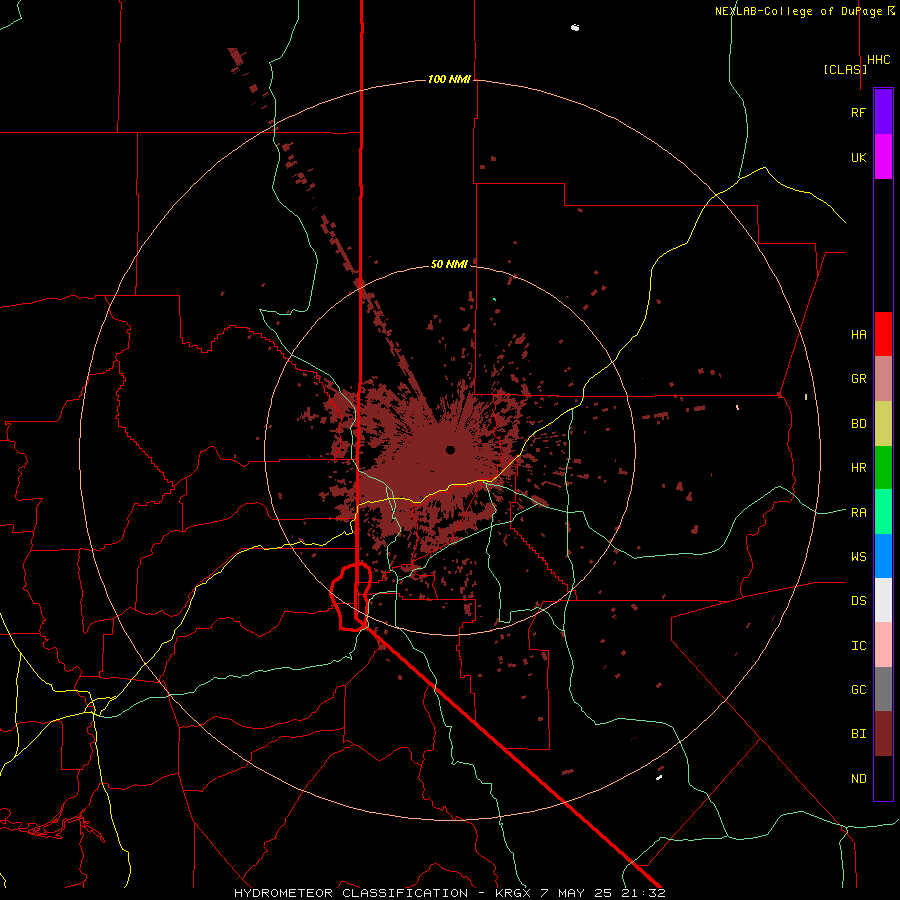Click the BI dark-red legend swatch
The height and width of the screenshot is (900, 900).
click(x=883, y=734)
